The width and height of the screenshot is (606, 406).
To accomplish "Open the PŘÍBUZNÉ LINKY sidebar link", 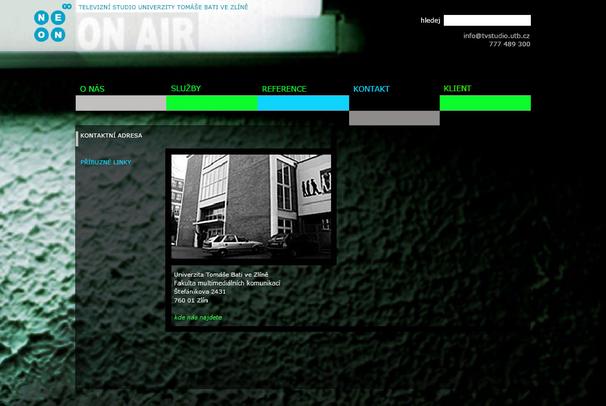I will [106, 162].
